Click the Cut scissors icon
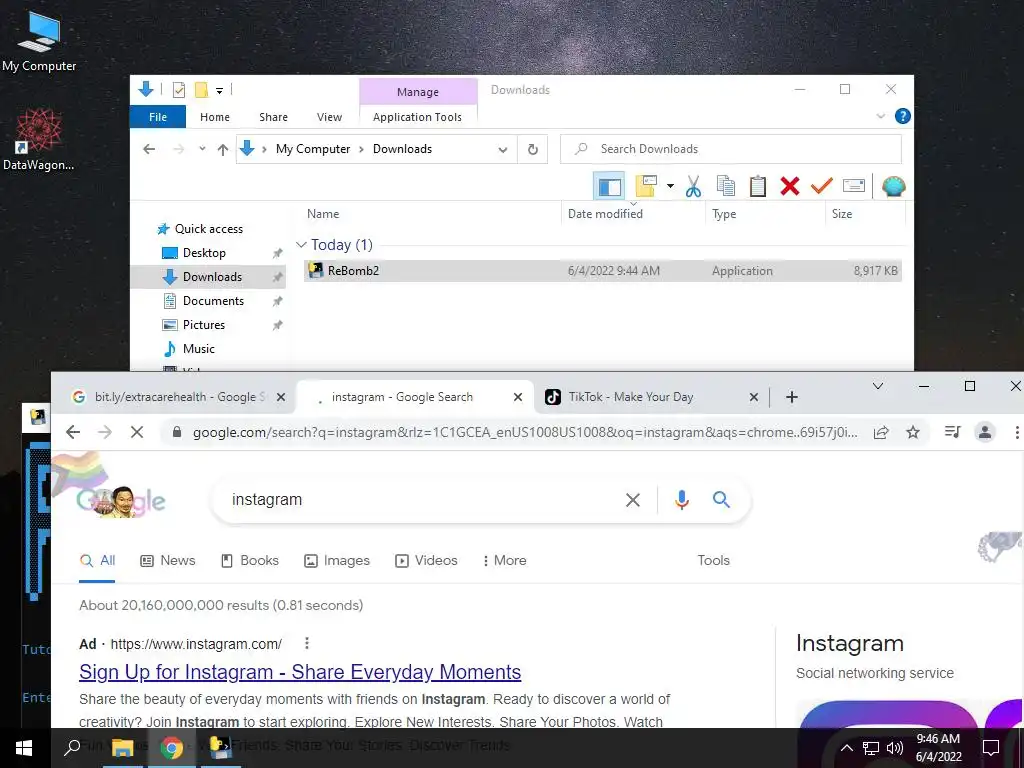 tap(693, 187)
